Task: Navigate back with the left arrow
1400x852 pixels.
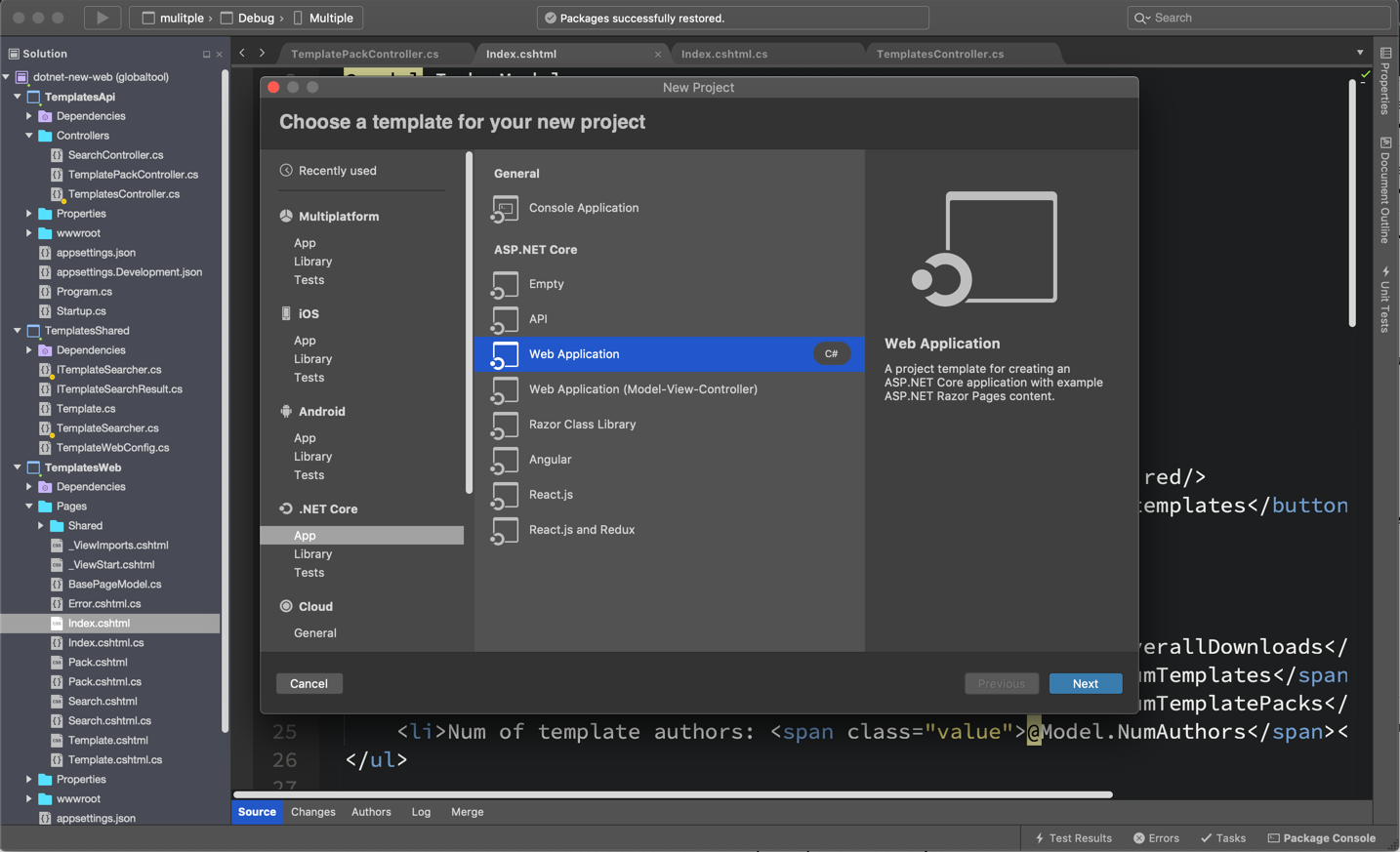Action: 242,53
